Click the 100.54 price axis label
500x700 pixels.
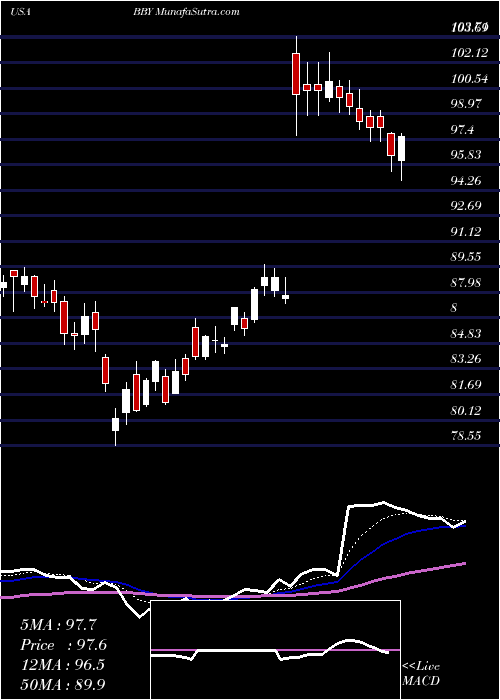pyautogui.click(x=469, y=79)
